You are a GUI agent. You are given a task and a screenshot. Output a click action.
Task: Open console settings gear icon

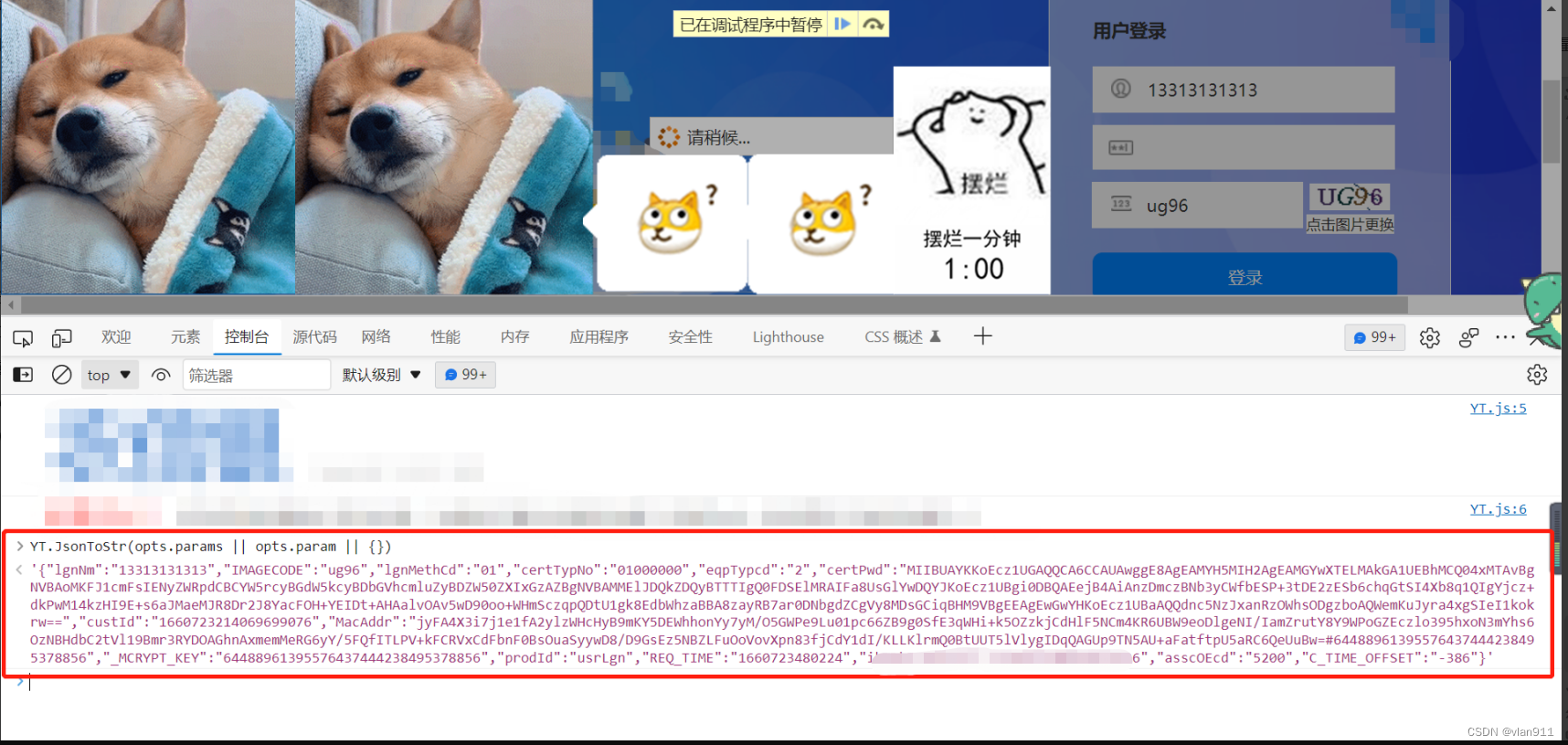[x=1537, y=375]
